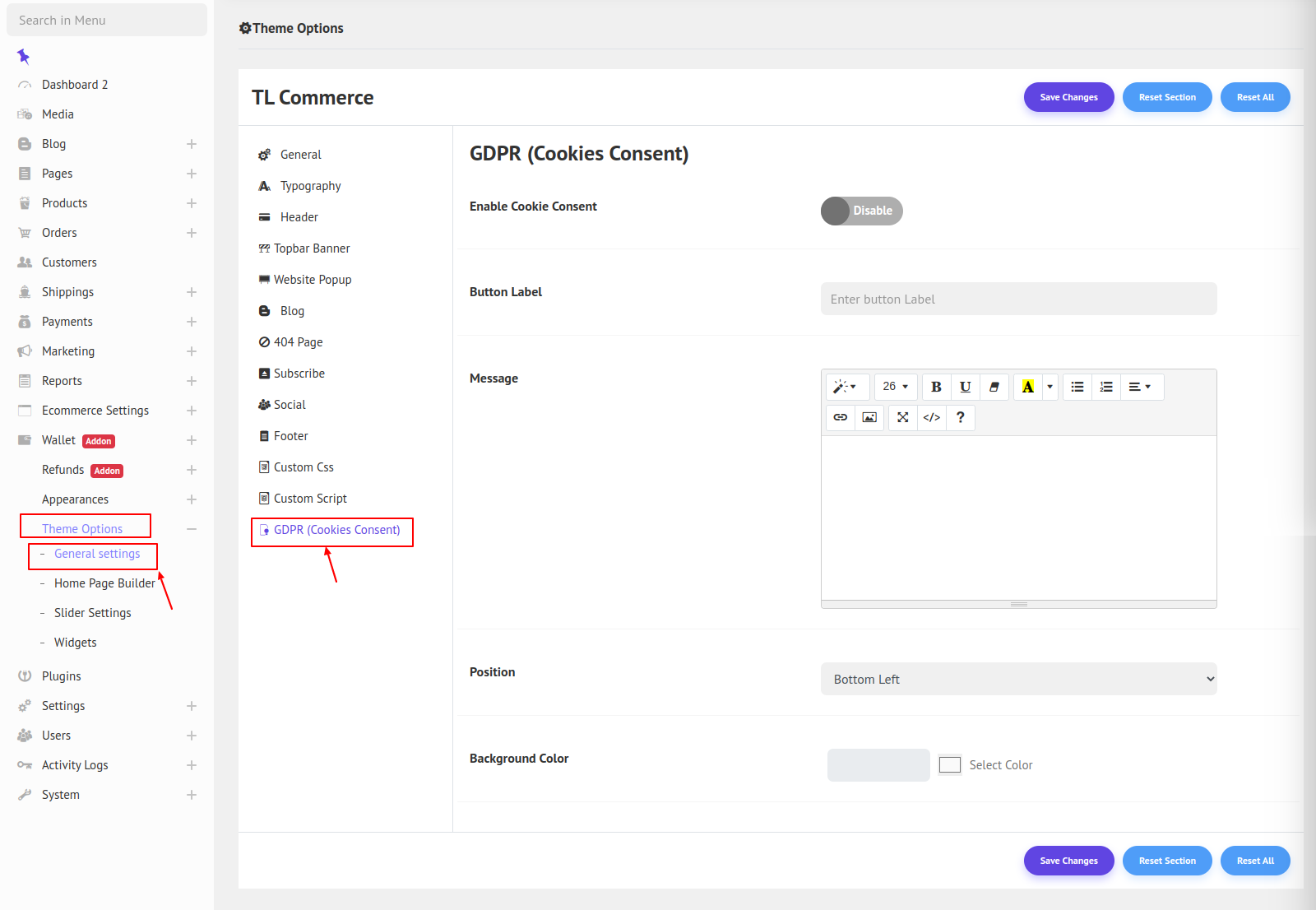Collapse the Theme Options sidebar menu

coord(192,529)
